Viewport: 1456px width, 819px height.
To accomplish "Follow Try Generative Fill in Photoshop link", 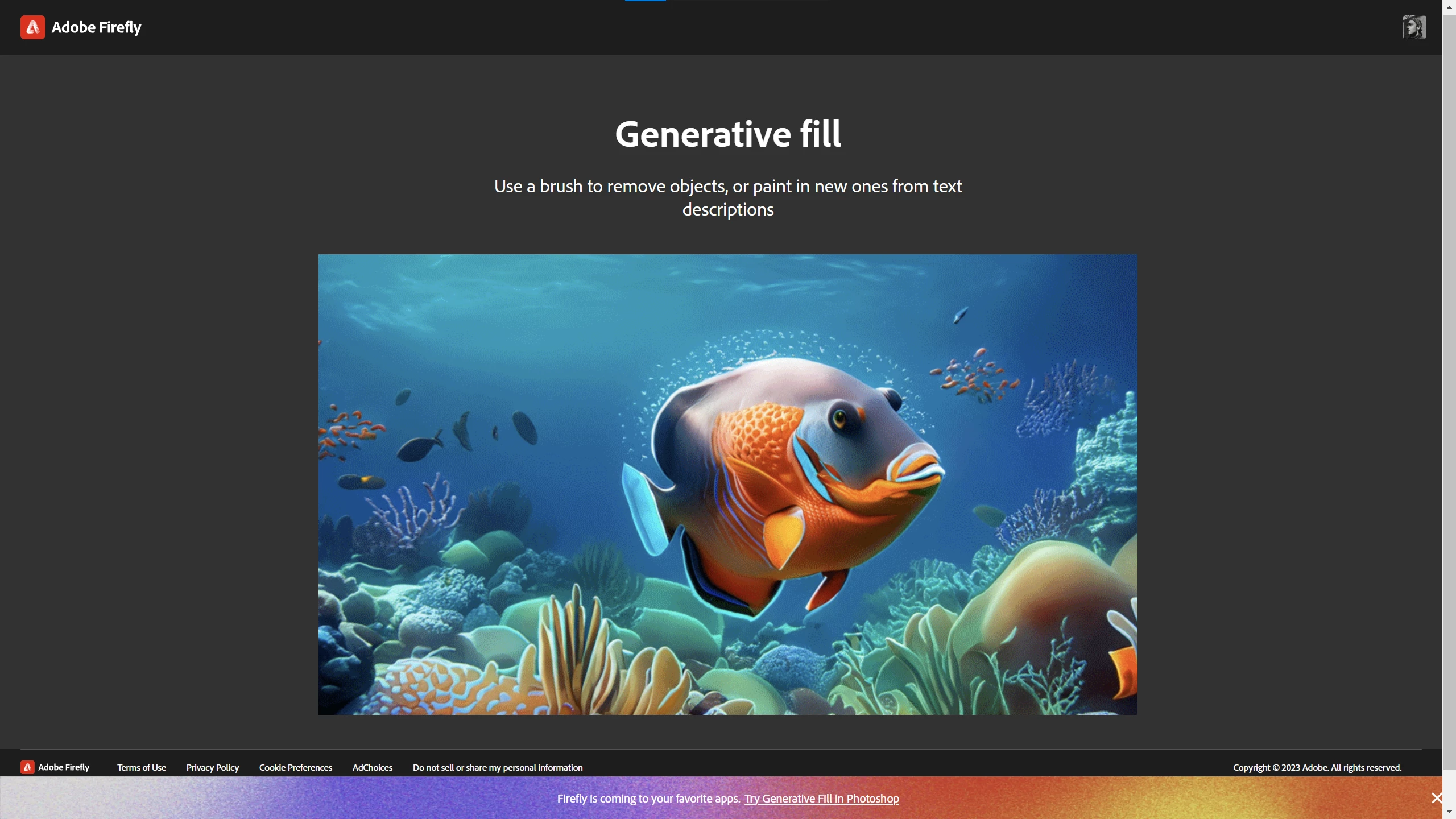I will (822, 799).
